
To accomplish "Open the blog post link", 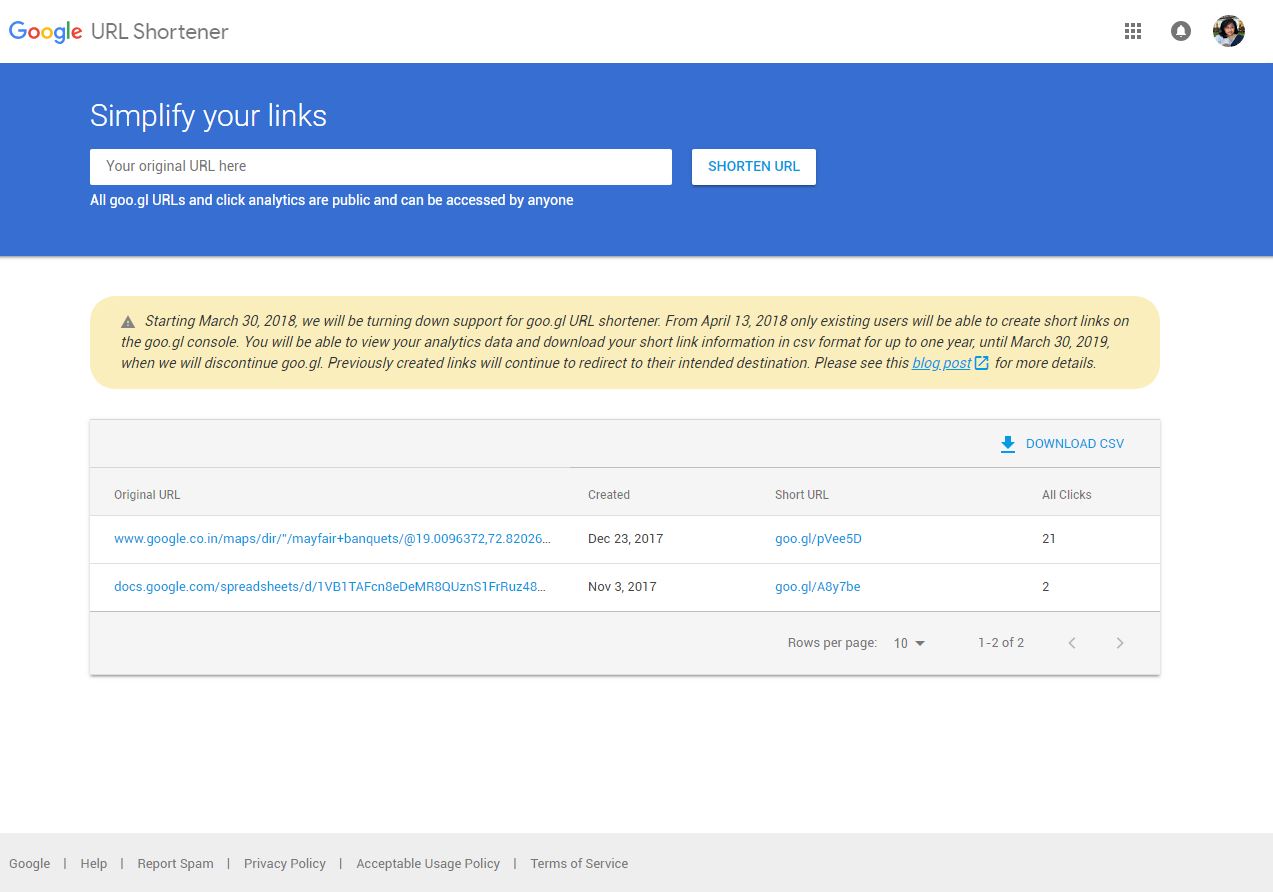I will (941, 363).
